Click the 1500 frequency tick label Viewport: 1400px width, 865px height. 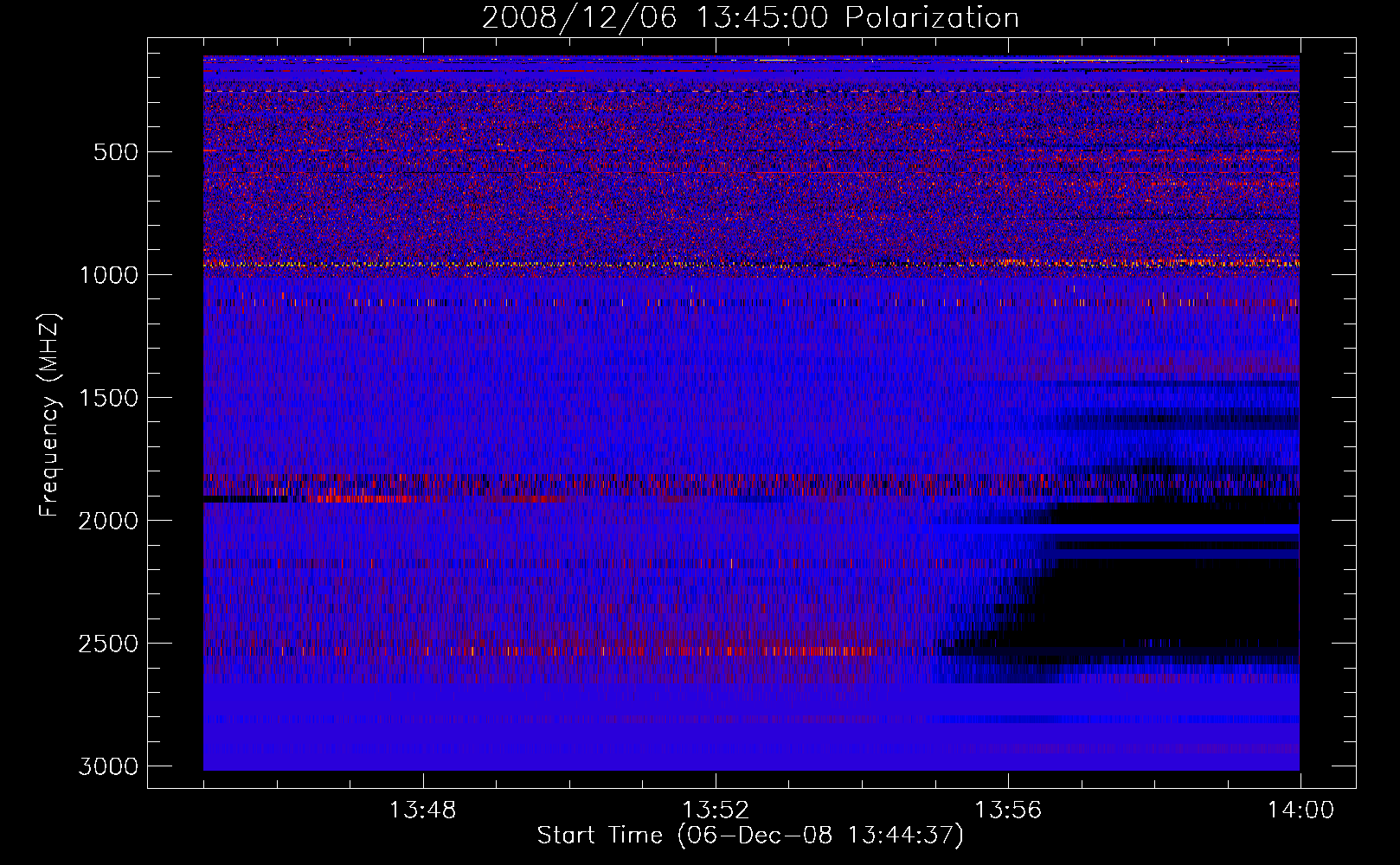point(108,398)
